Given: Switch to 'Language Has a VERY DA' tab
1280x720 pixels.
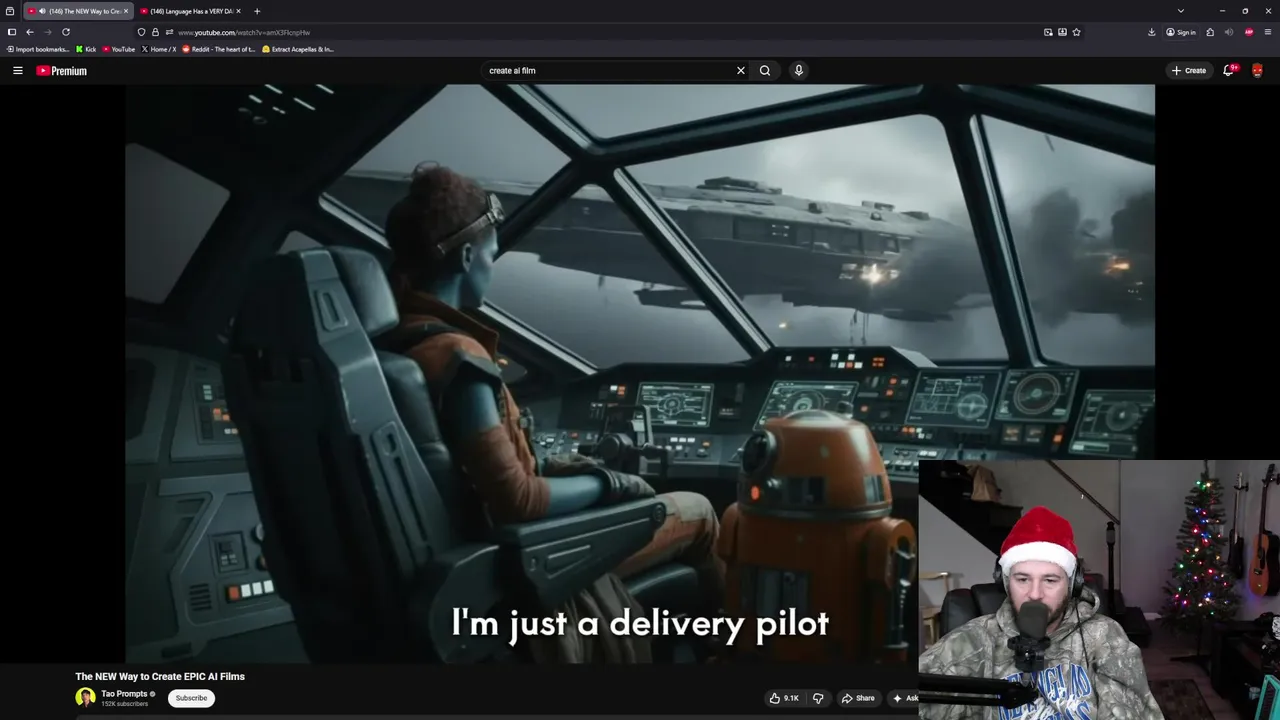Looking at the screenshot, I should [190, 11].
